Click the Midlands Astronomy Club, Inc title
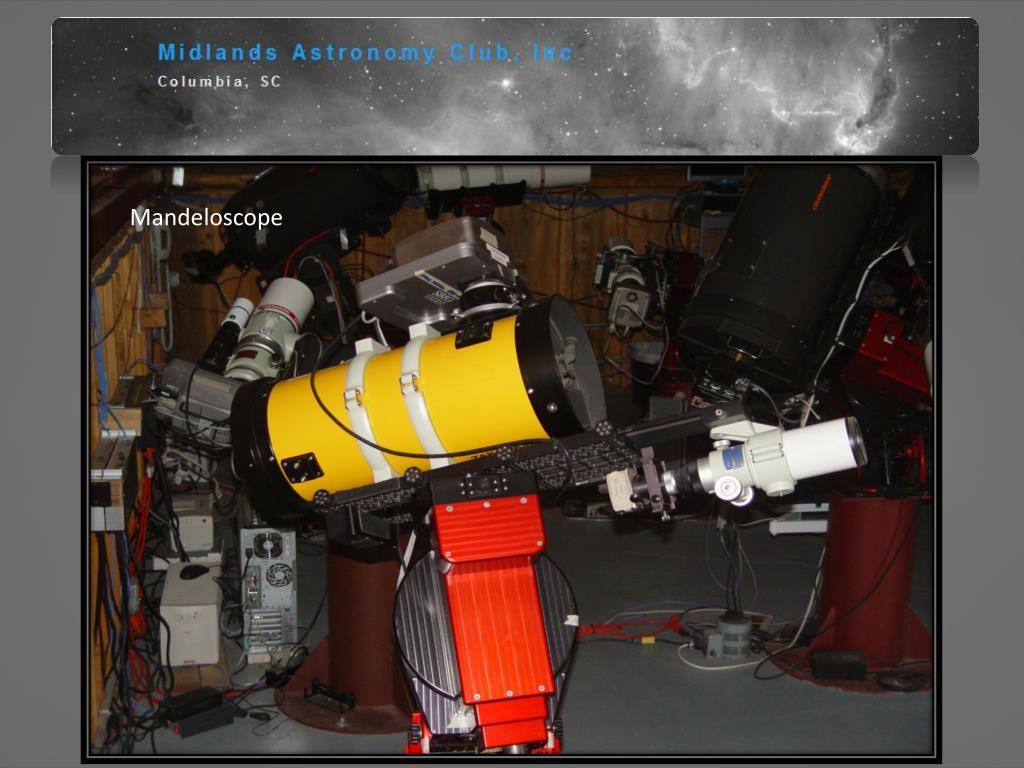This screenshot has height=768, width=1024. 365,52
